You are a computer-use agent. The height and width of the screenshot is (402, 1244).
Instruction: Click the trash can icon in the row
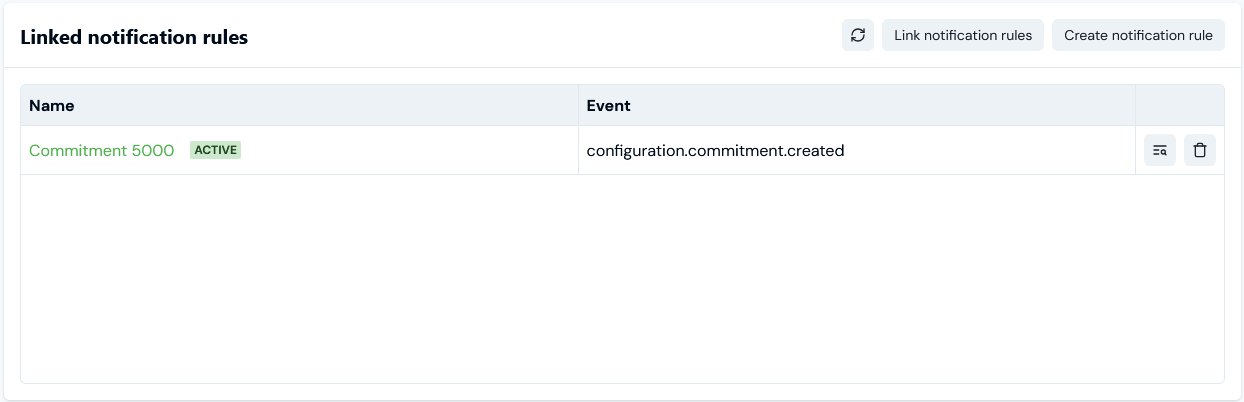1200,150
